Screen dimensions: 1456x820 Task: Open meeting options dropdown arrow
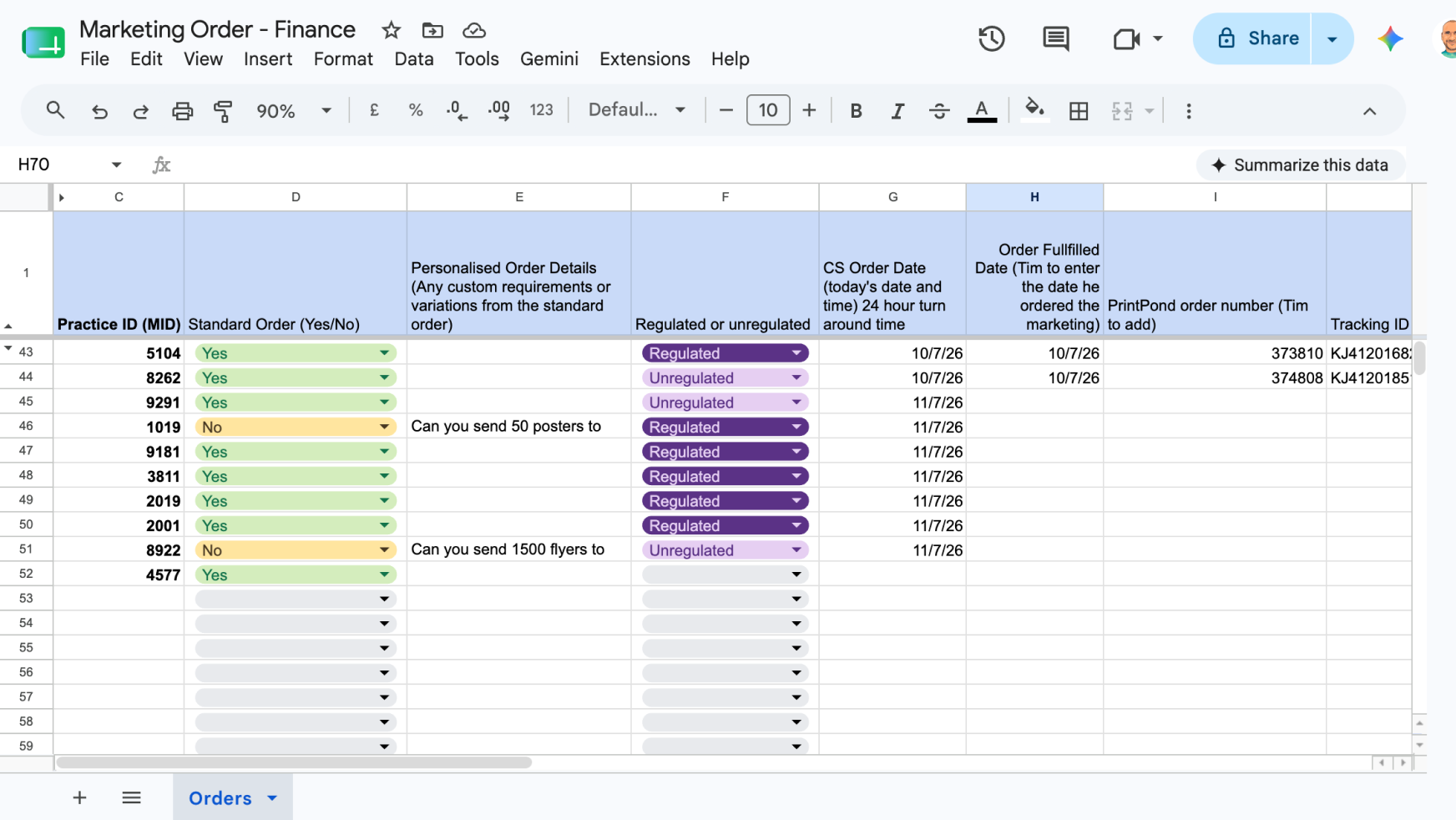click(x=1158, y=38)
